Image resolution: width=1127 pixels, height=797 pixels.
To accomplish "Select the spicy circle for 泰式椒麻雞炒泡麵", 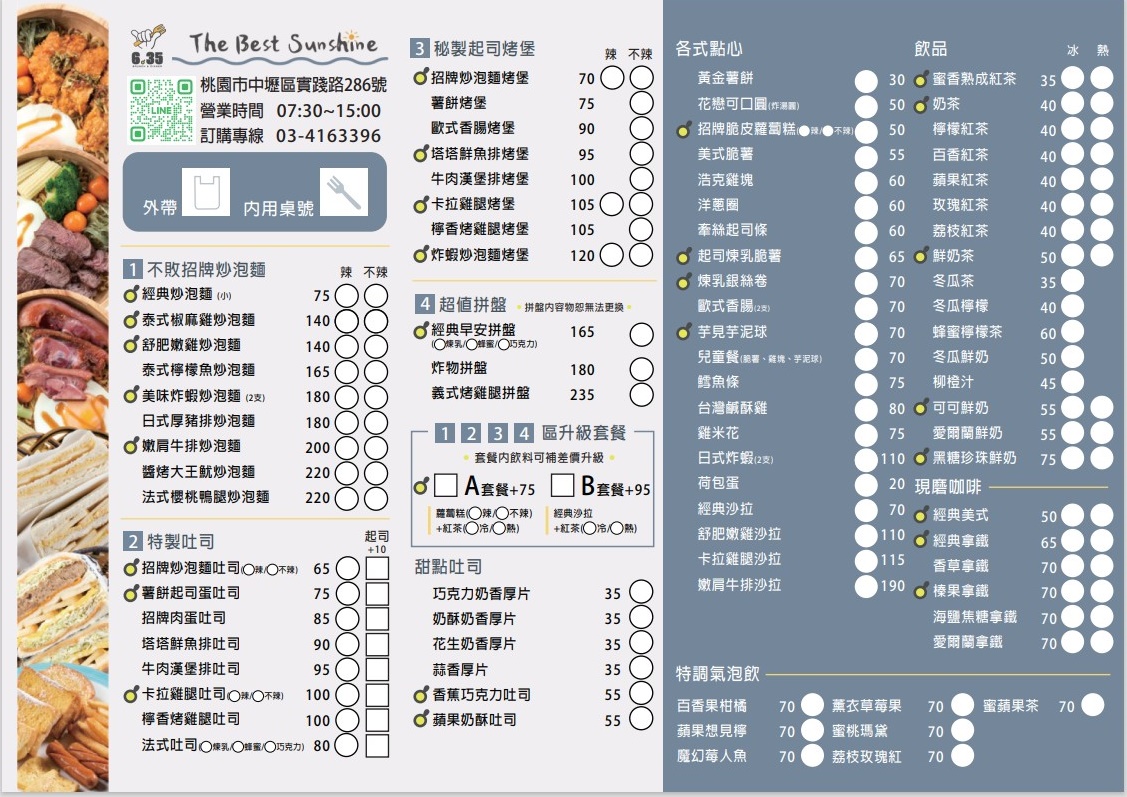I will click(346, 321).
